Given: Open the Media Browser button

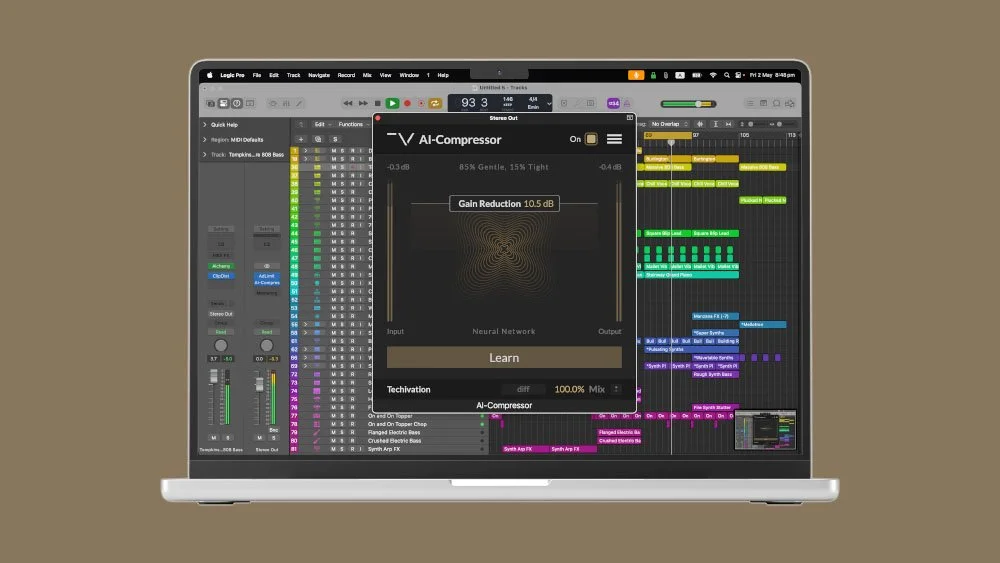Looking at the screenshot, I should [x=790, y=103].
